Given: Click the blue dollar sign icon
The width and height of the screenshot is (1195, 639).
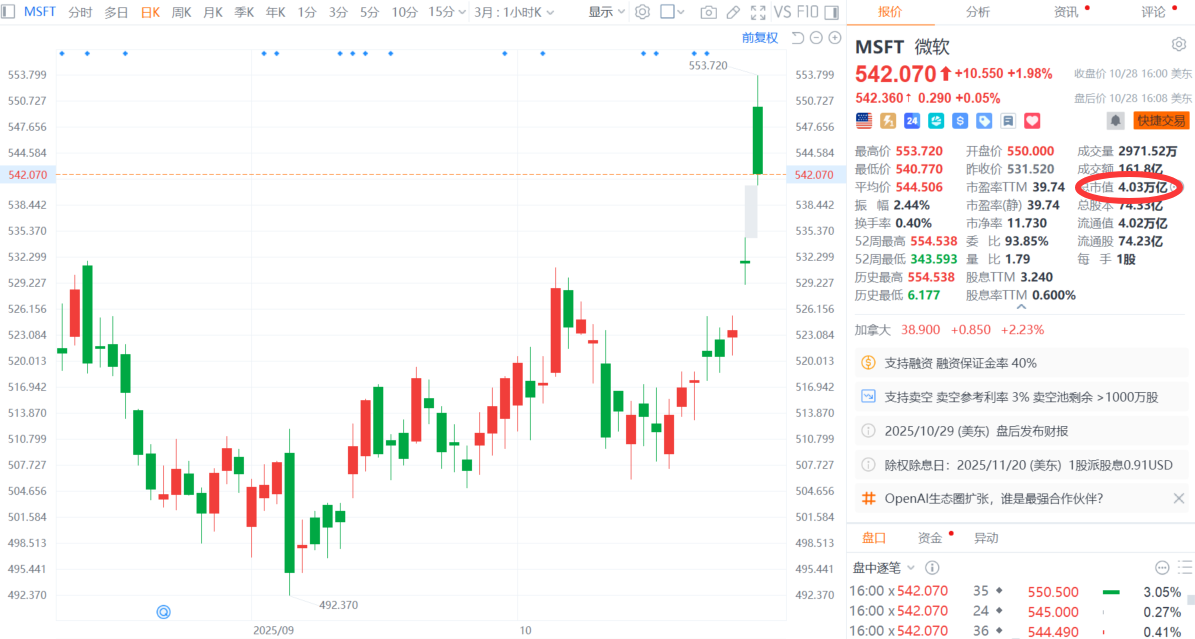Looking at the screenshot, I should click(x=960, y=120).
